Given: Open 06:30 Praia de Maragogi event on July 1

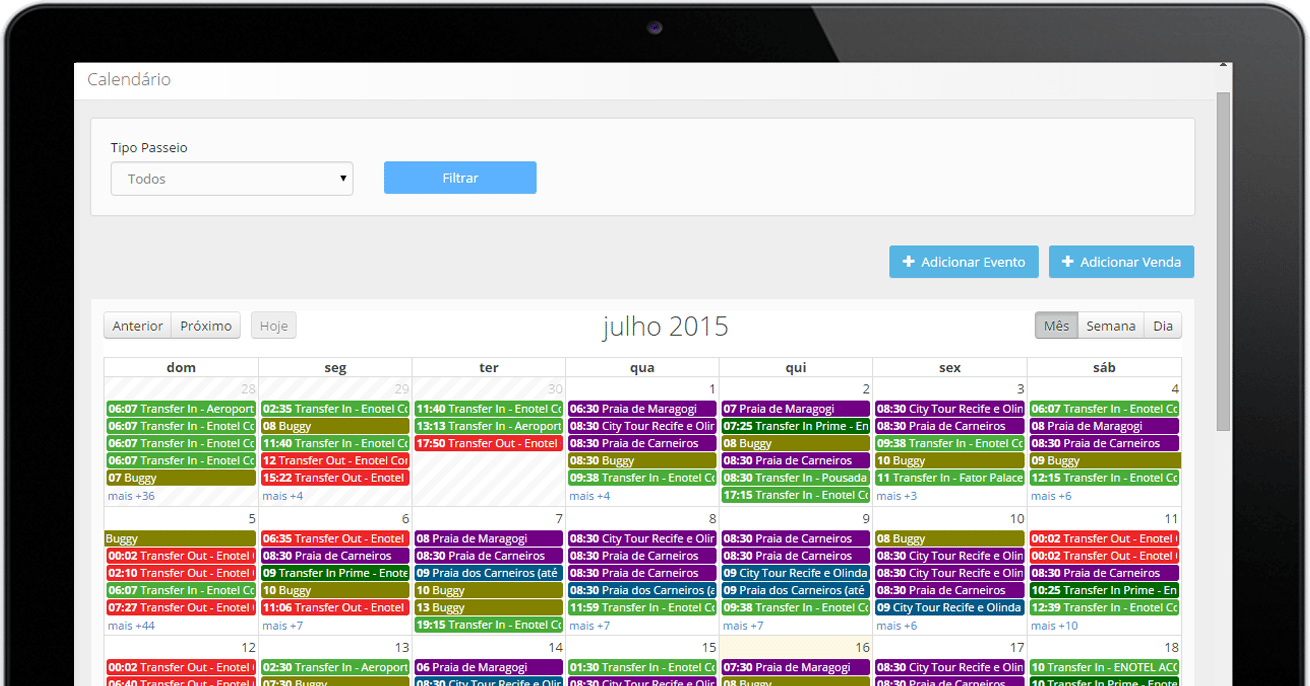Looking at the screenshot, I should 643,409.
